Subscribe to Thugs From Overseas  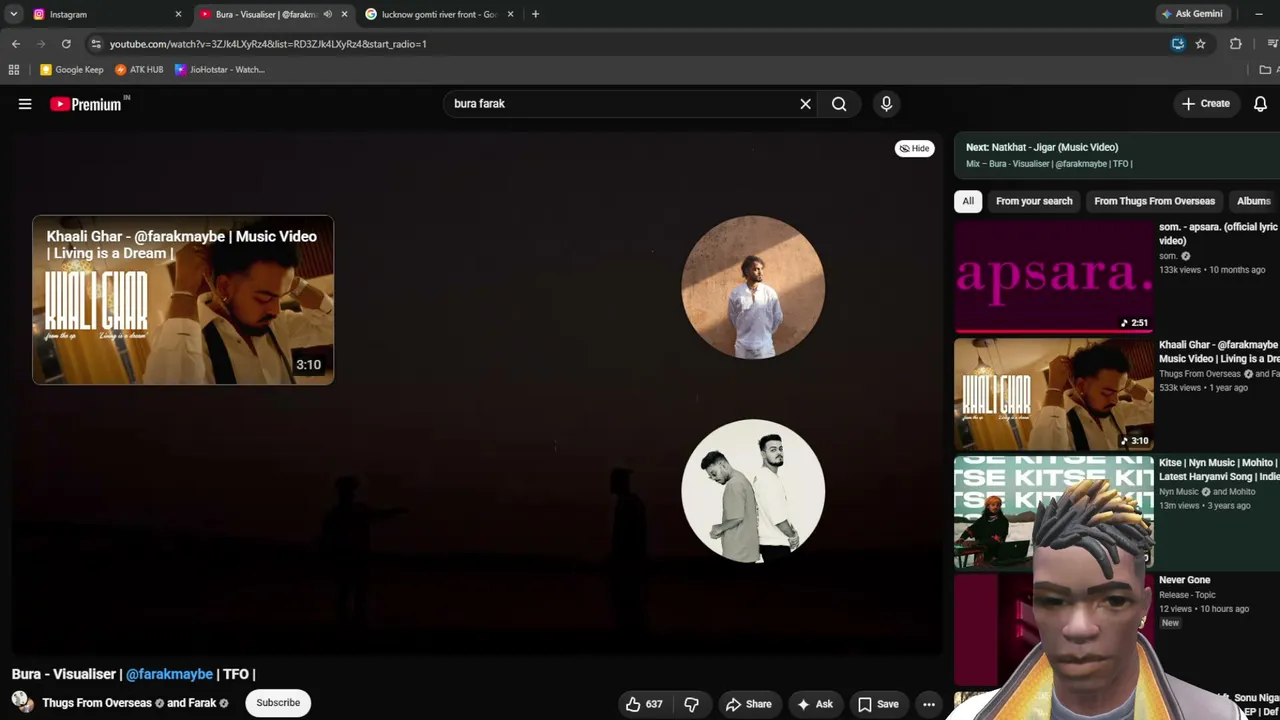(278, 702)
